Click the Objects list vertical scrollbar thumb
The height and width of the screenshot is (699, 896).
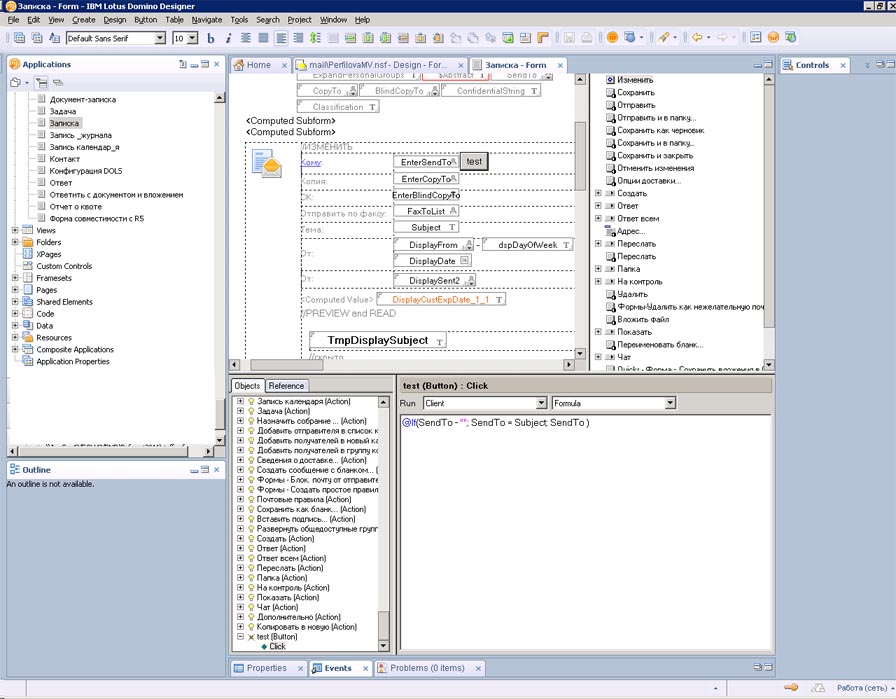pos(384,626)
